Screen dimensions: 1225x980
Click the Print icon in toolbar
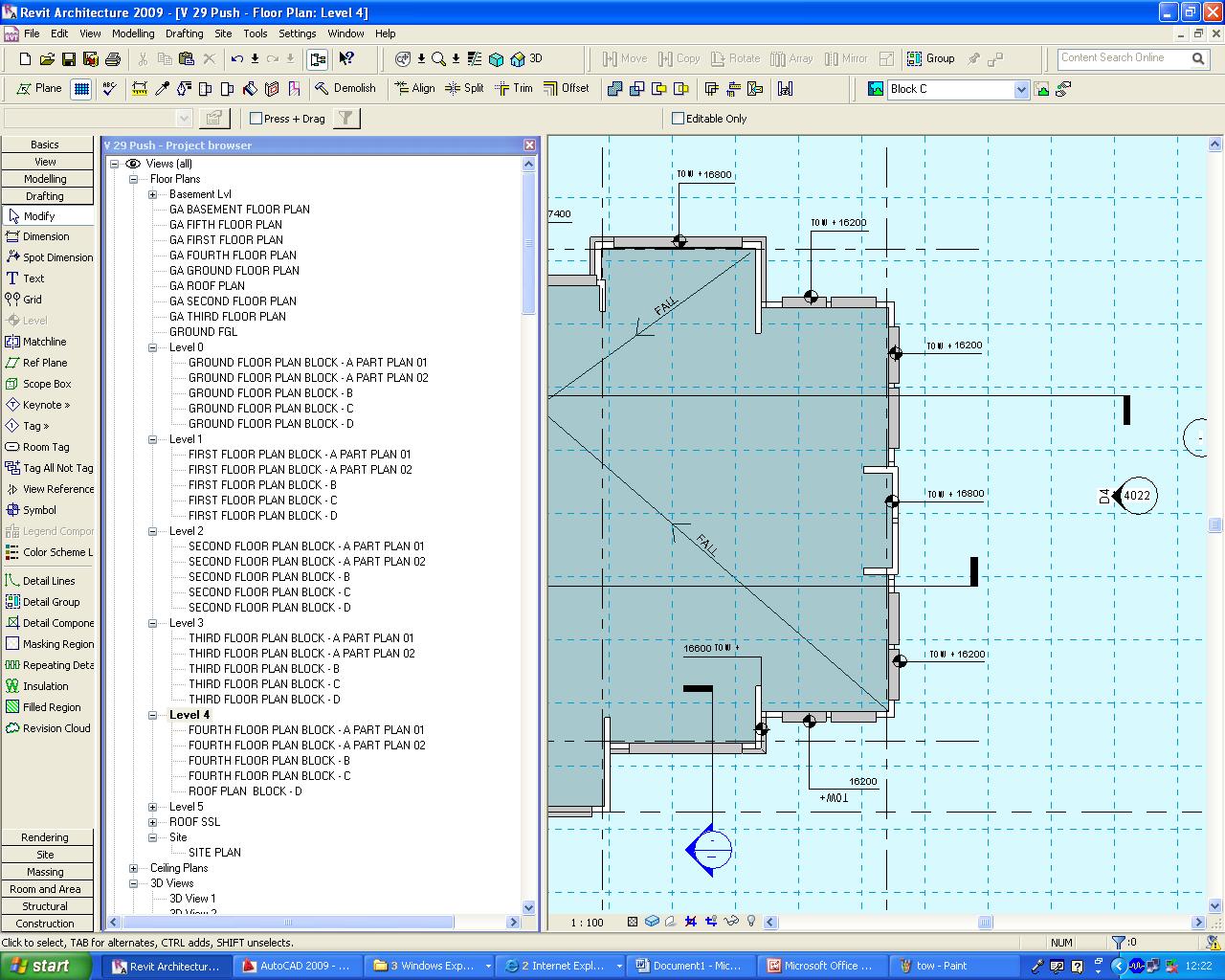click(x=112, y=59)
